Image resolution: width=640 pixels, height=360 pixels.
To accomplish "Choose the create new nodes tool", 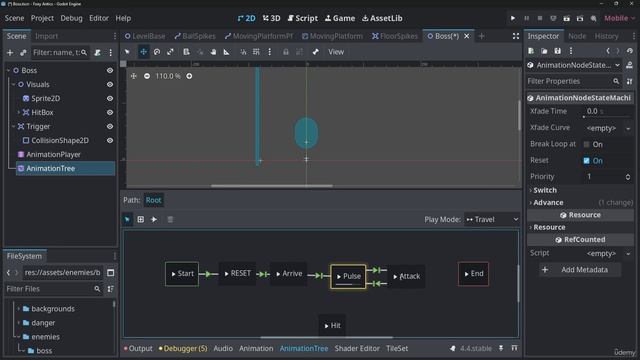I will tap(140, 220).
